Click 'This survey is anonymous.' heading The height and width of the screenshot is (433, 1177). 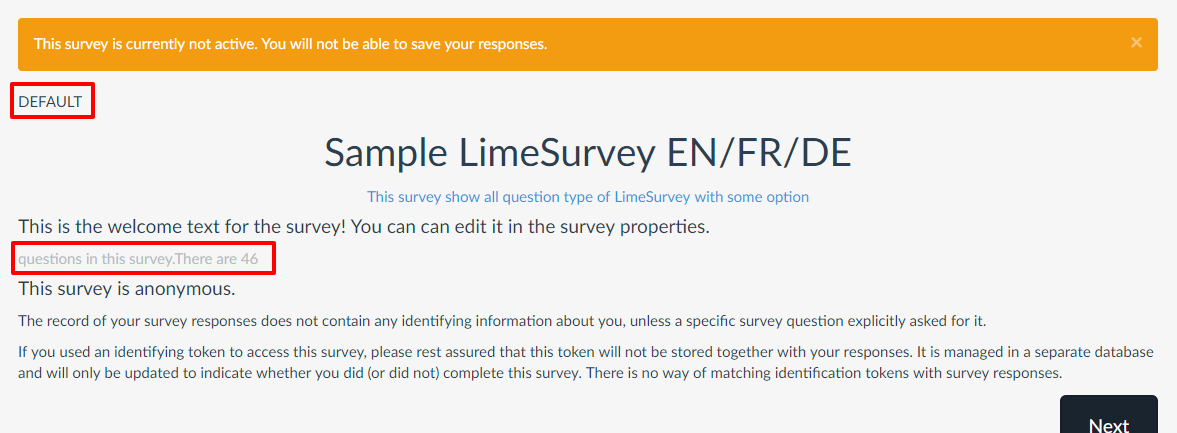tap(126, 290)
